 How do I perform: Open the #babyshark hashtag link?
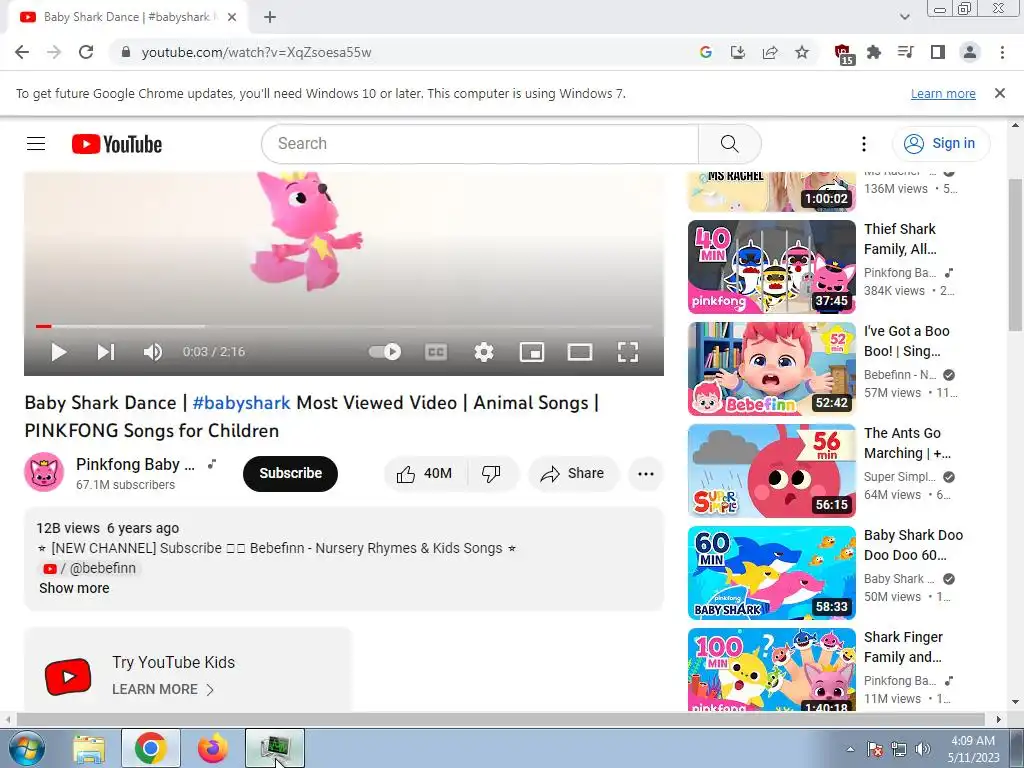pyautogui.click(x=242, y=403)
